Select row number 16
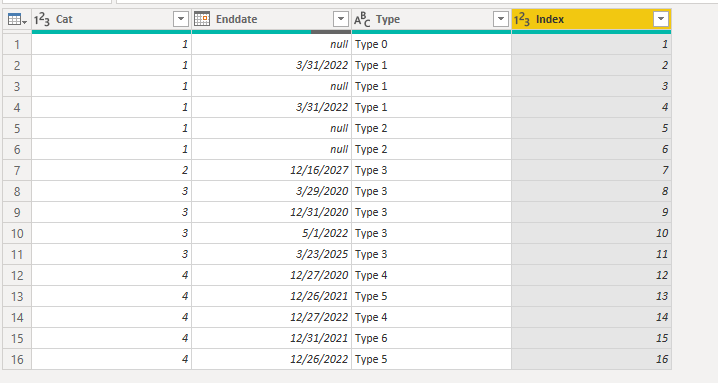This screenshot has height=383, width=718. pyautogui.click(x=17, y=359)
